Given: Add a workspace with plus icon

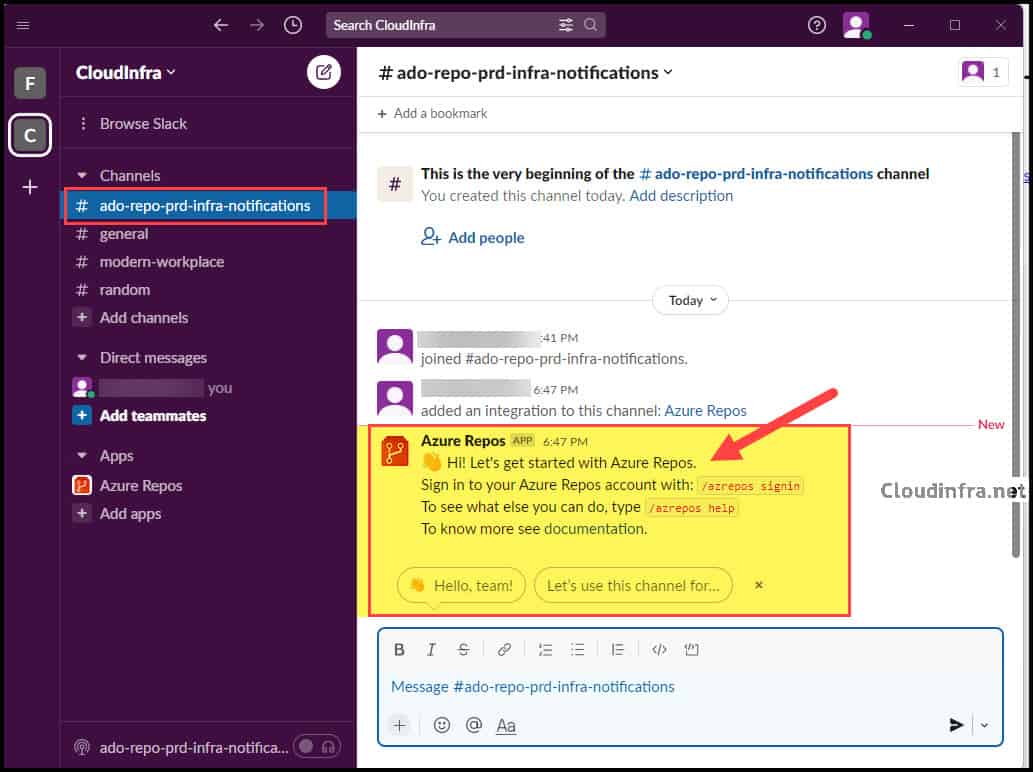Looking at the screenshot, I should (30, 187).
